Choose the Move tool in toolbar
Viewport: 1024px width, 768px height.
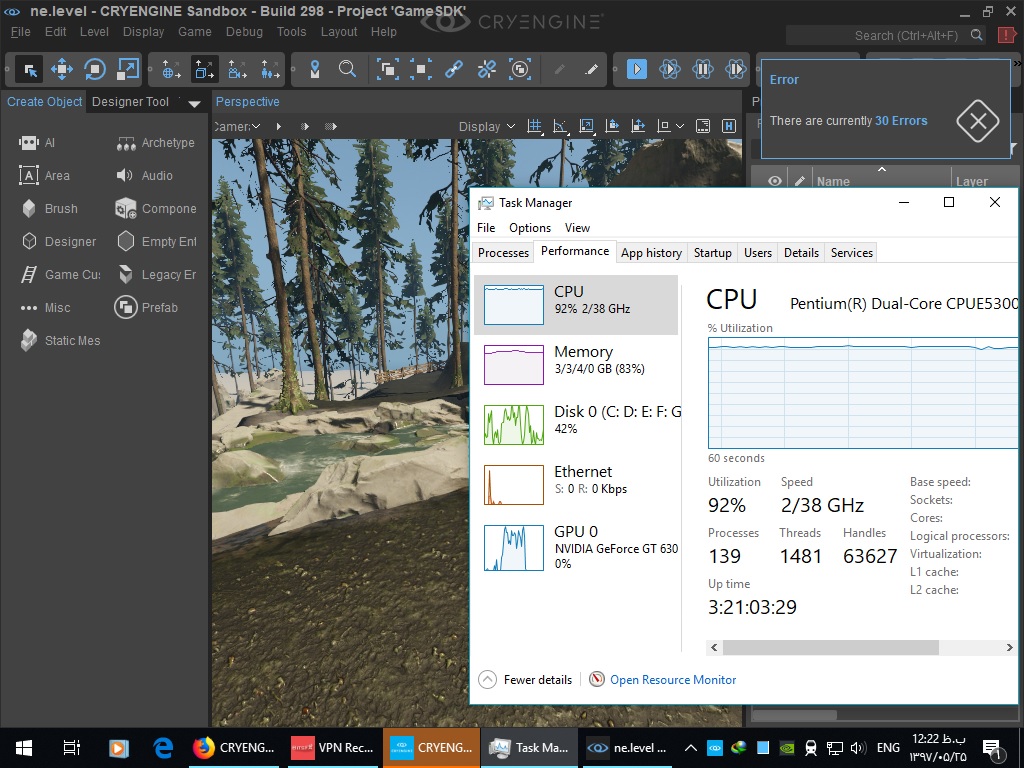coord(62,69)
